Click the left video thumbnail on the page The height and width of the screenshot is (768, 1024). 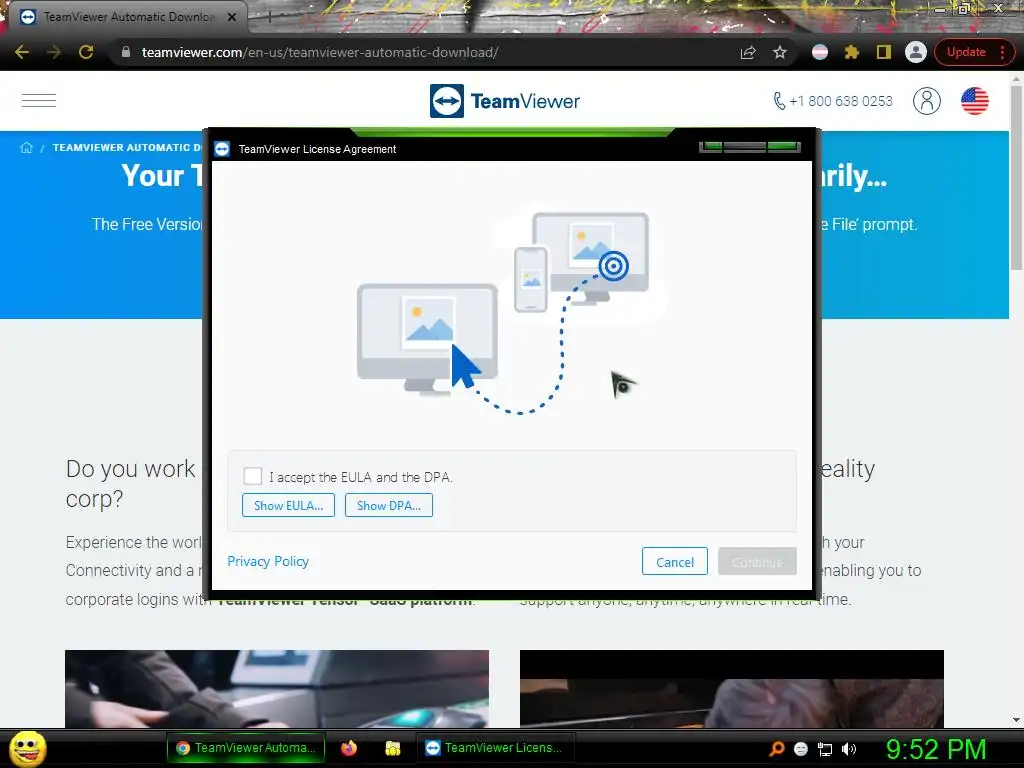[277, 688]
